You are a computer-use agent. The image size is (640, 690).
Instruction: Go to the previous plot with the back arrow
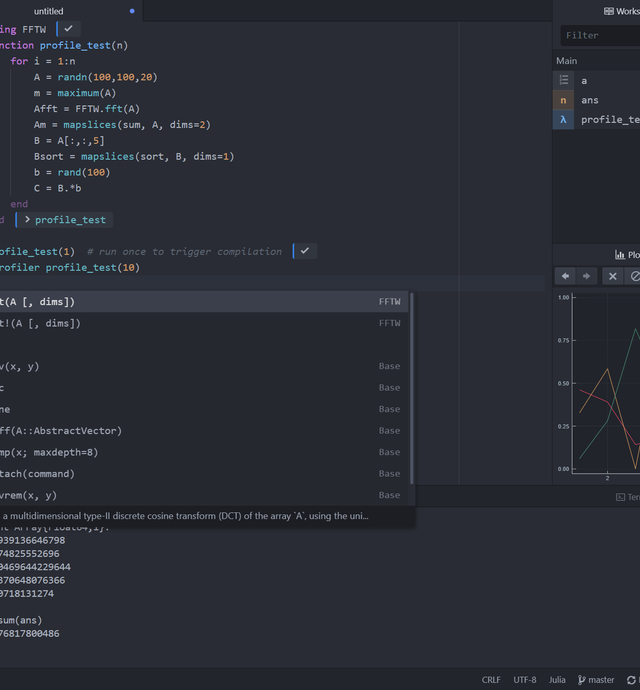click(x=565, y=276)
